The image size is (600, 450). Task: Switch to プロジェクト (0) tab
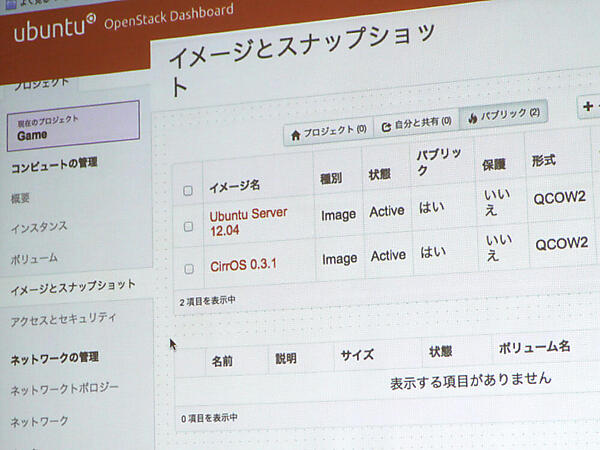pyautogui.click(x=329, y=132)
